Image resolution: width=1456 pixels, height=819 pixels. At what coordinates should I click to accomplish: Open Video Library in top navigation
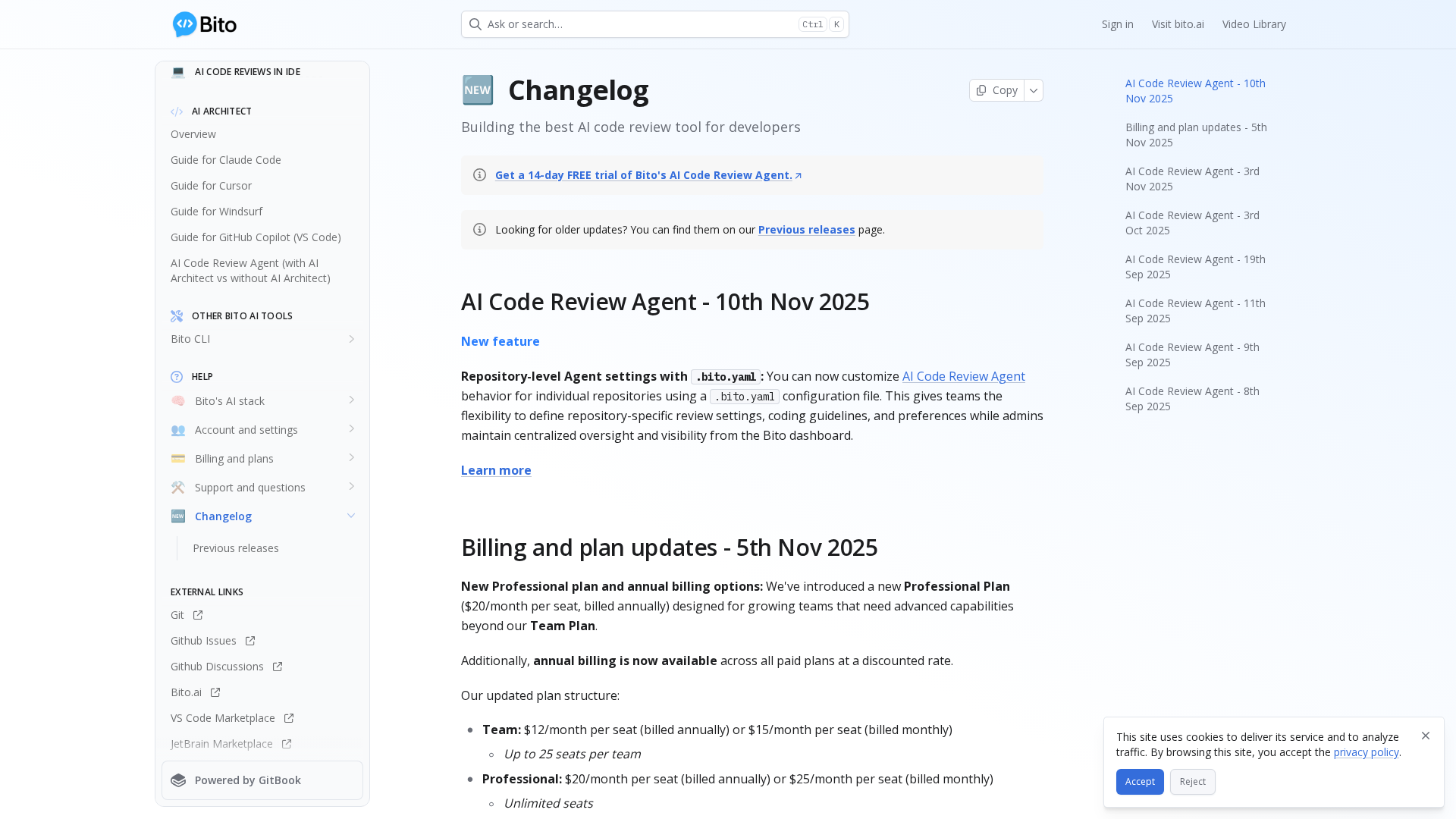[x=1254, y=24]
